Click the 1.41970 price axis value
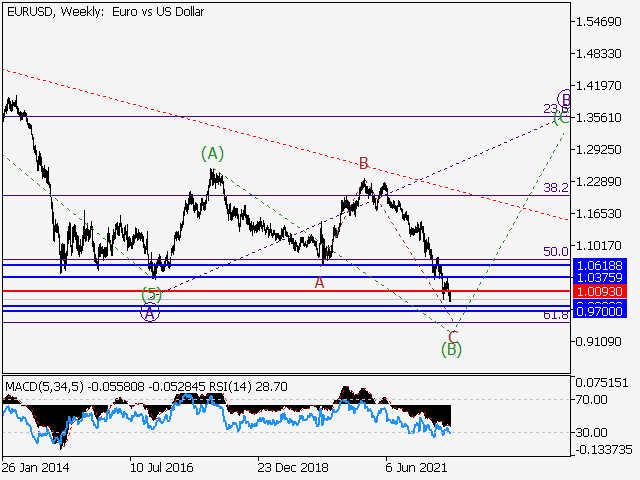This screenshot has width=640, height=480. [x=598, y=86]
